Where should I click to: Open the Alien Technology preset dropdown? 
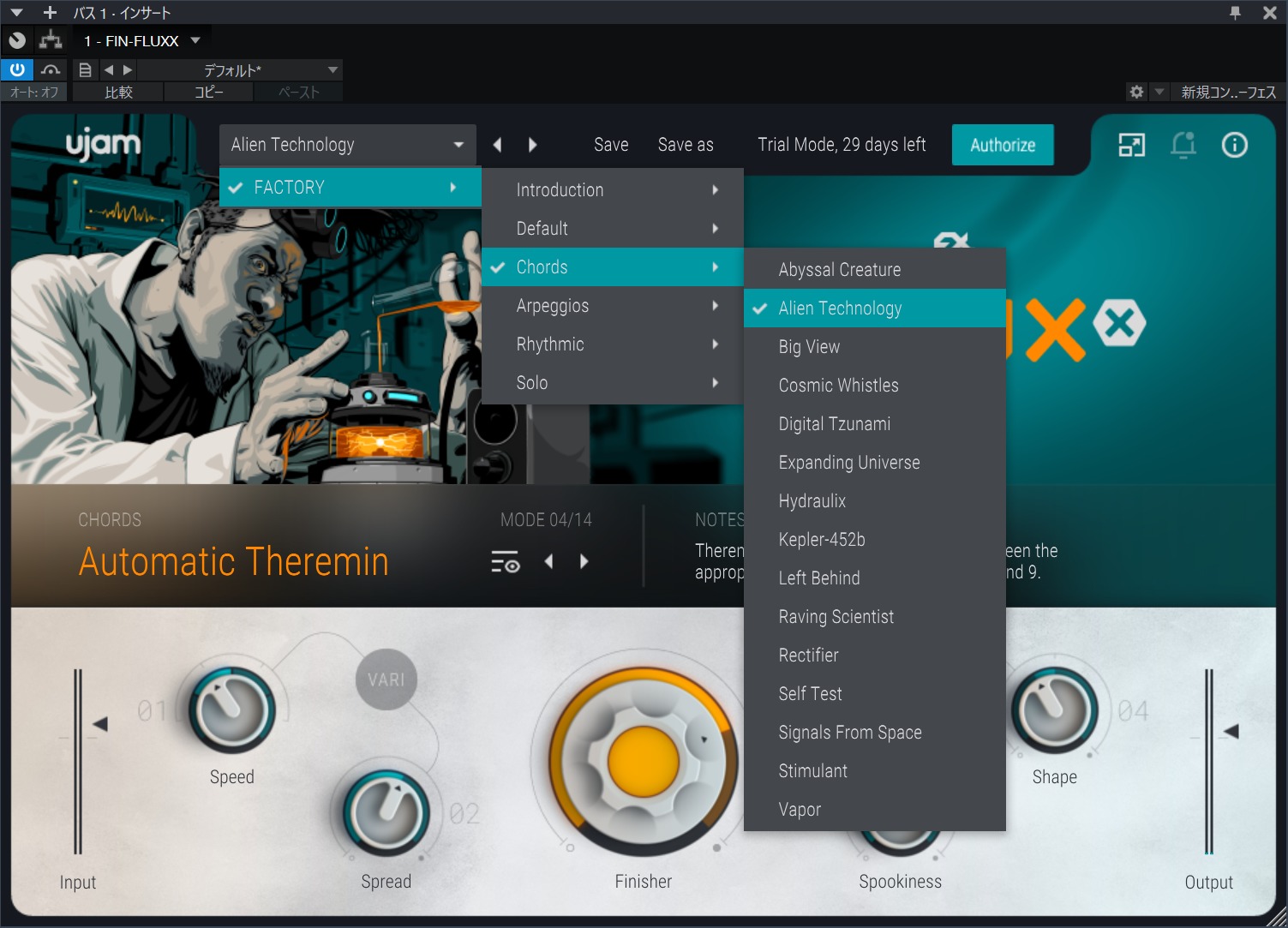point(348,145)
